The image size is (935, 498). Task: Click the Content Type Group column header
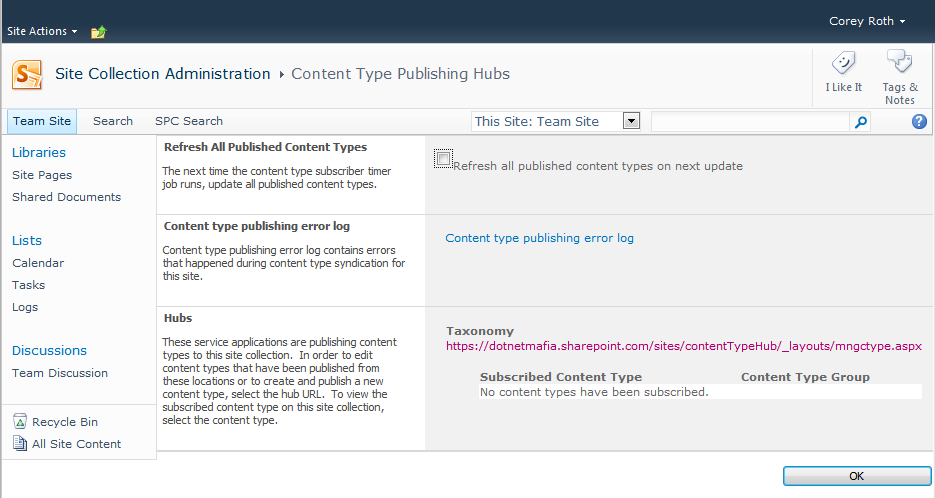805,377
